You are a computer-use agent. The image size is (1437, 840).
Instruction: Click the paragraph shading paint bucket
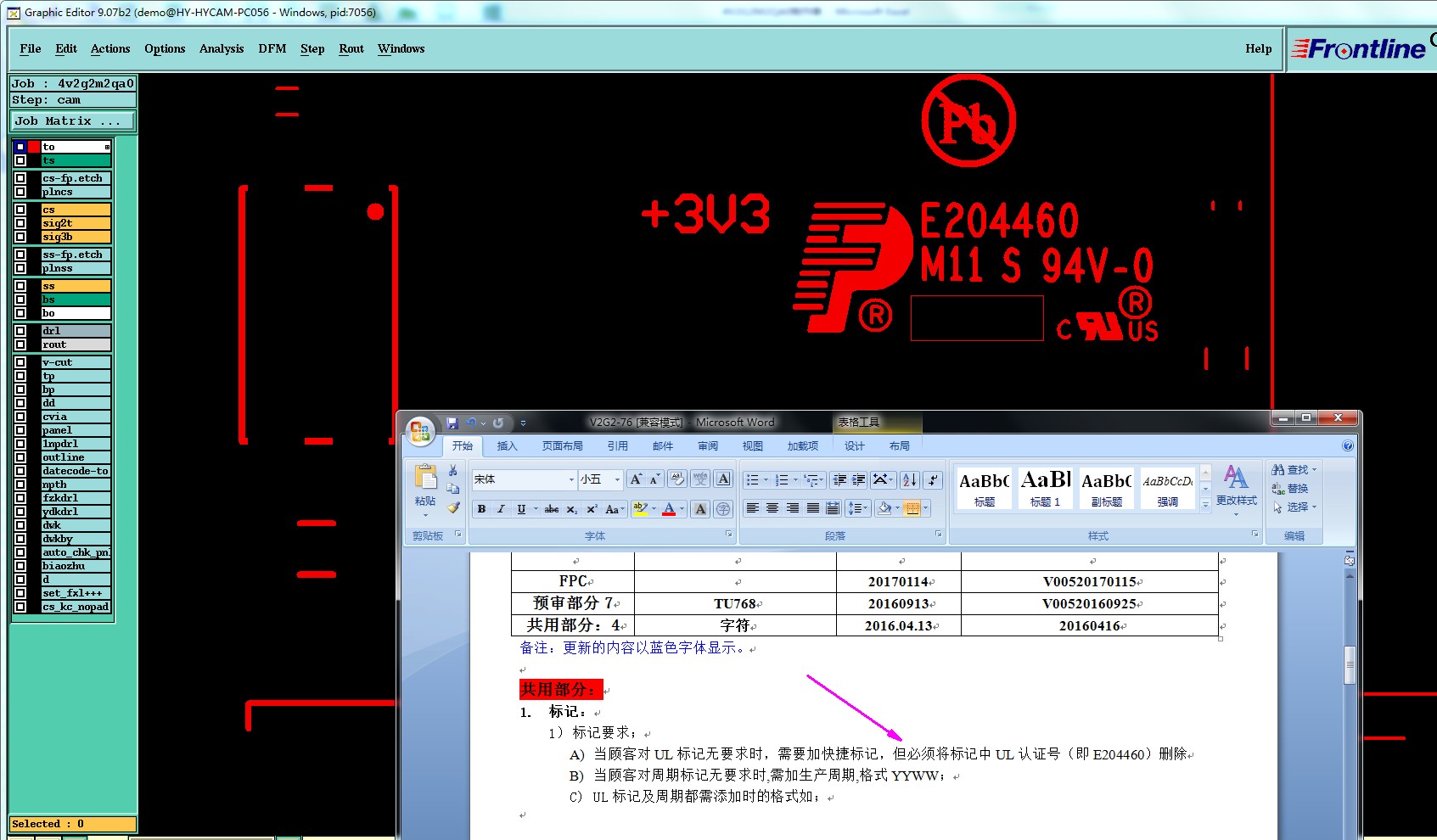point(885,508)
